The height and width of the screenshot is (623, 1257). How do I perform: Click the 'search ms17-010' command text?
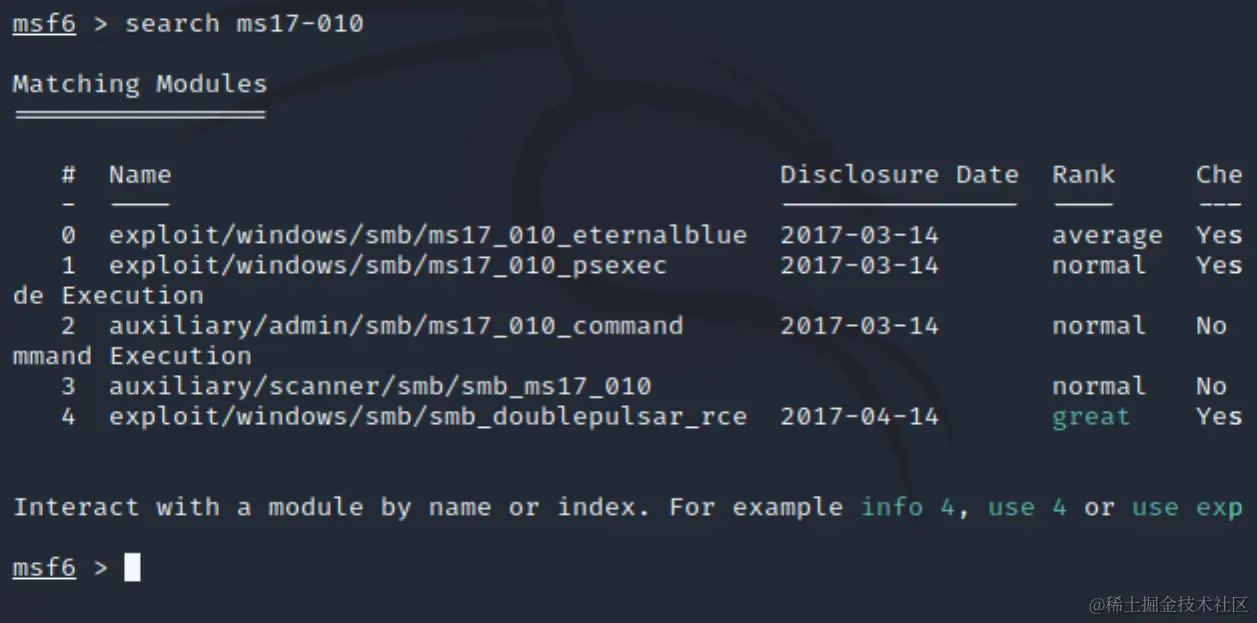coord(243,23)
